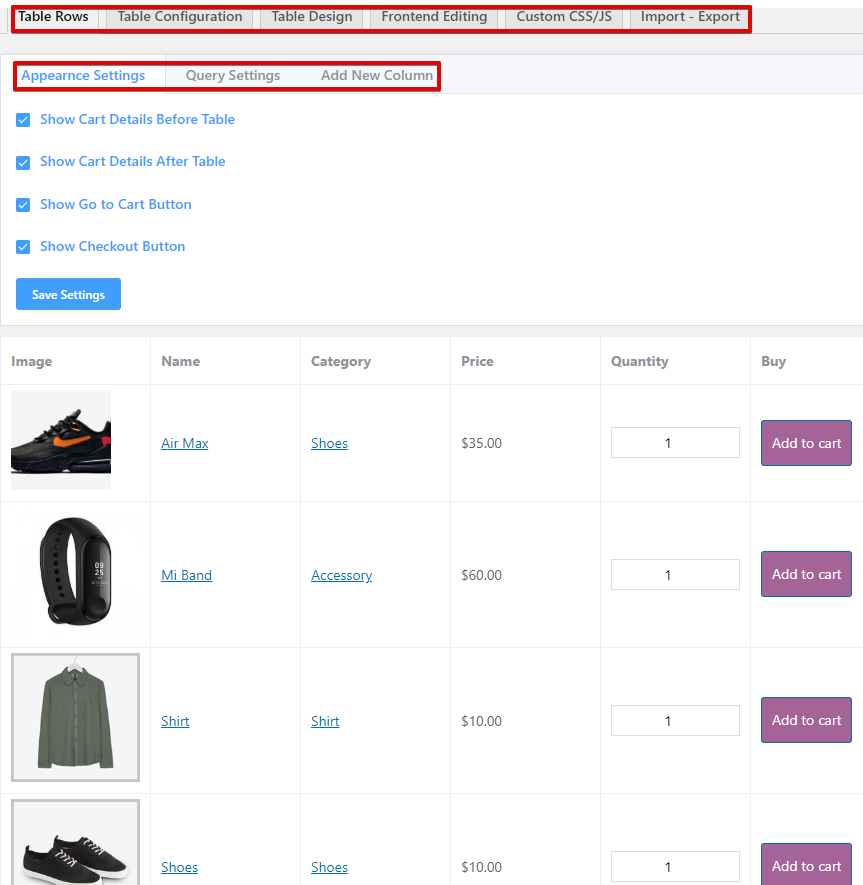
Task: Click the Buy column header
Action: click(x=773, y=361)
